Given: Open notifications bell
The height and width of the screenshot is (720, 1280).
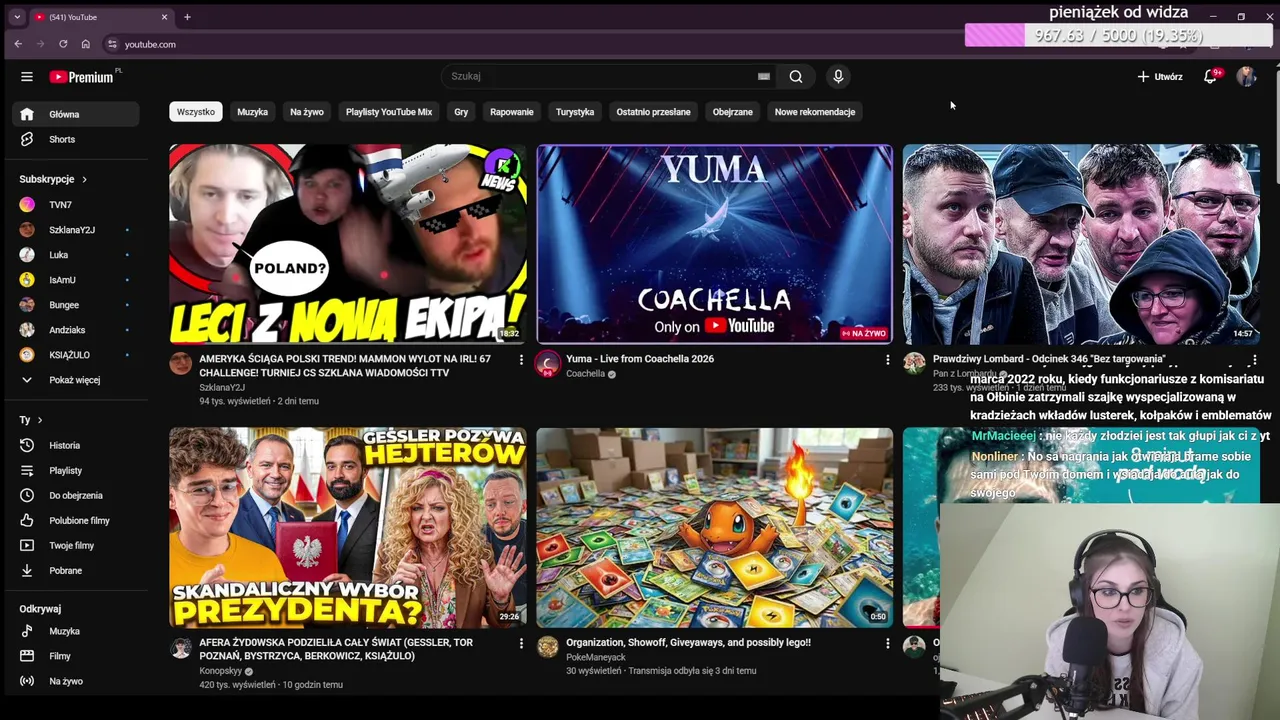Looking at the screenshot, I should point(1210,76).
